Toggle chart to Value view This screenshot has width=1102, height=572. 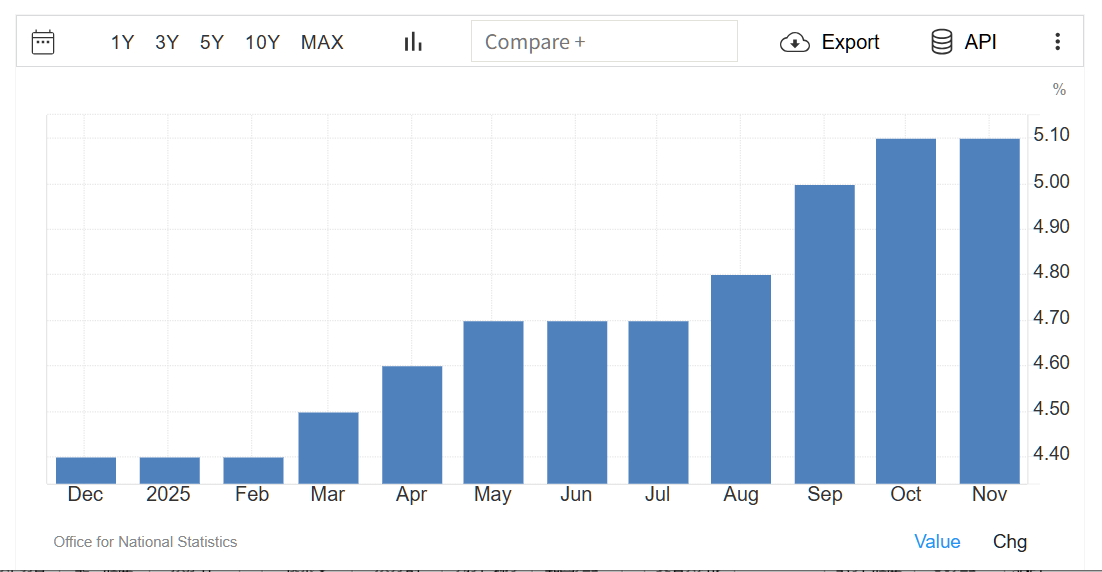[937, 541]
